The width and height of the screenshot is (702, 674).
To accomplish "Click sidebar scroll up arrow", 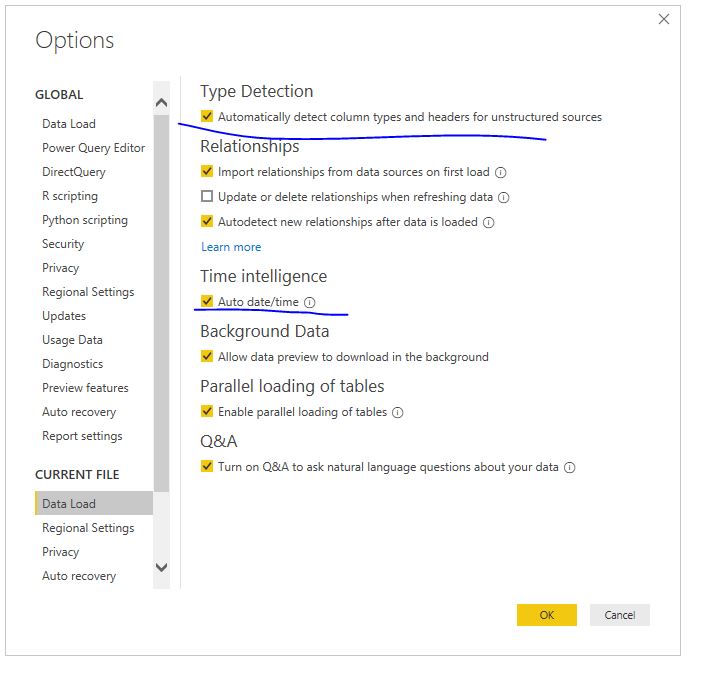I will (161, 103).
